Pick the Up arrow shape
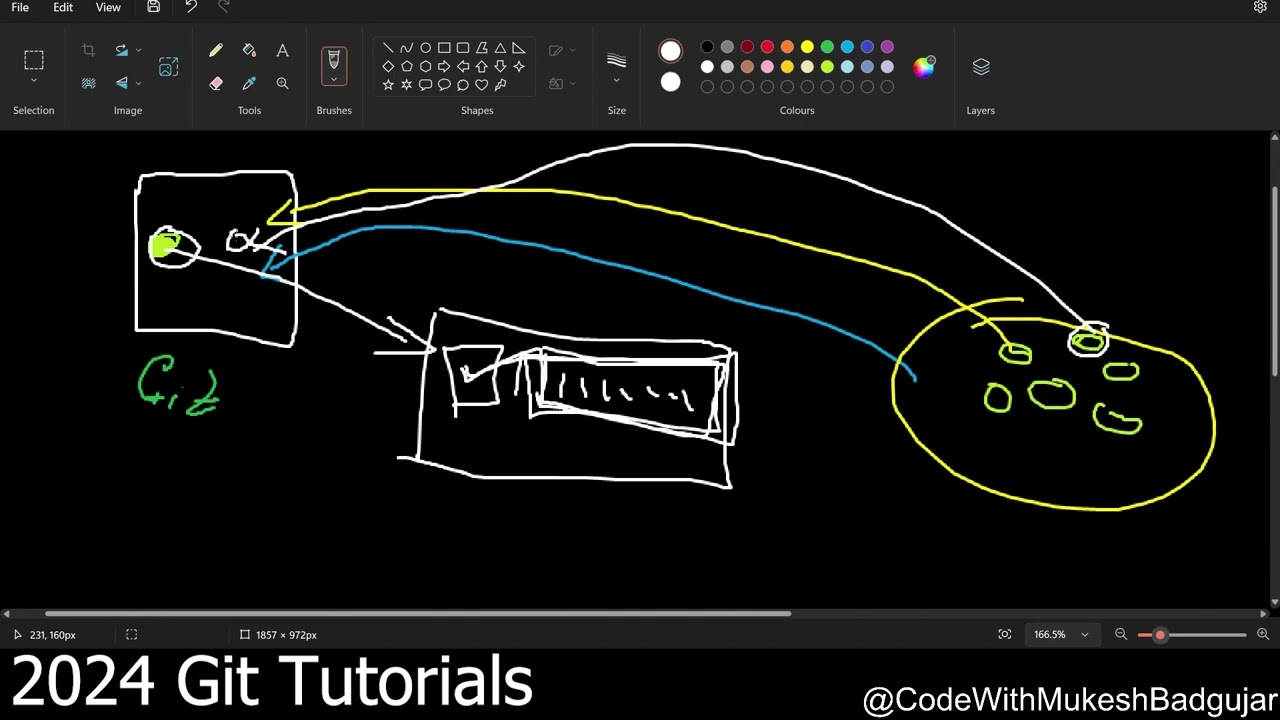The height and width of the screenshot is (720, 1280). click(x=481, y=66)
